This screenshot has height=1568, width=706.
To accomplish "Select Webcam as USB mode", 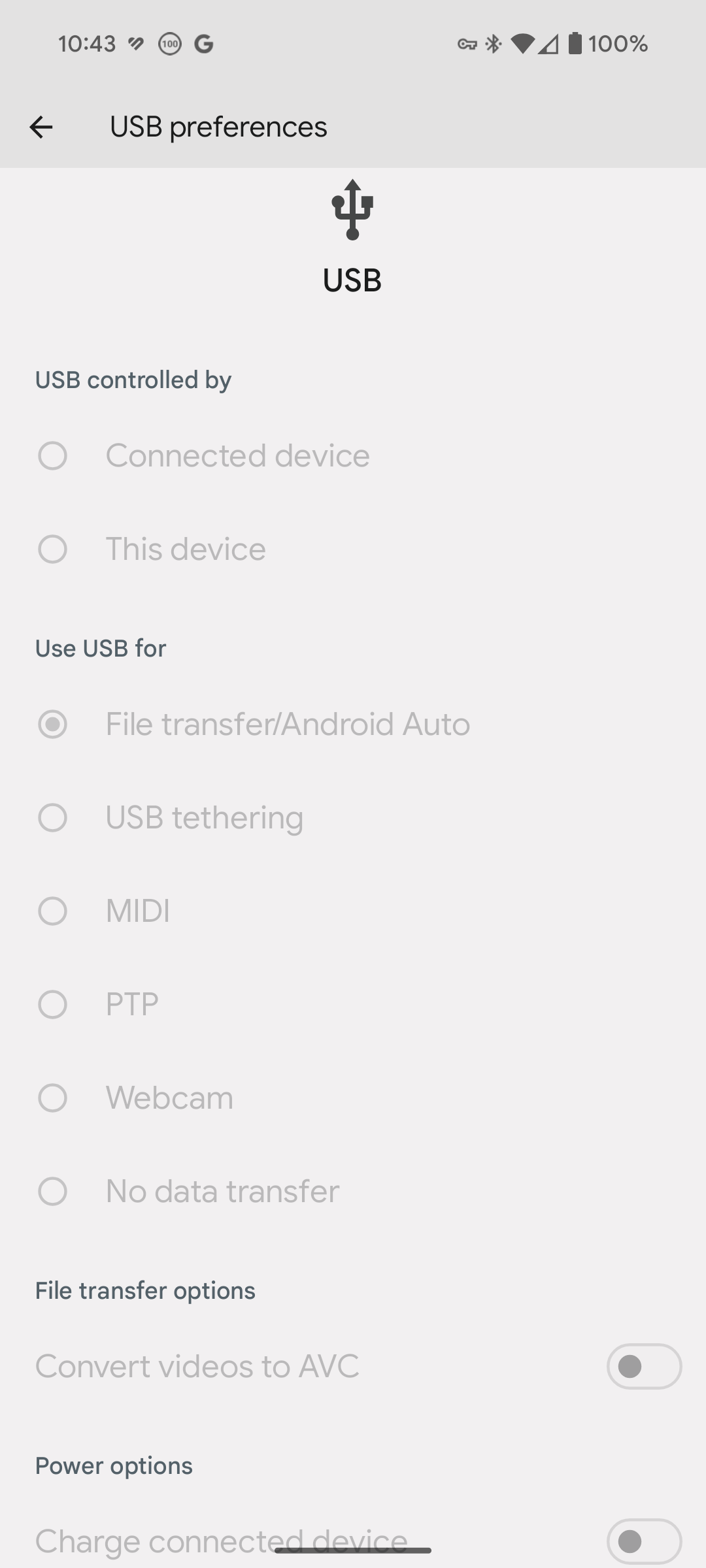I will click(52, 1098).
